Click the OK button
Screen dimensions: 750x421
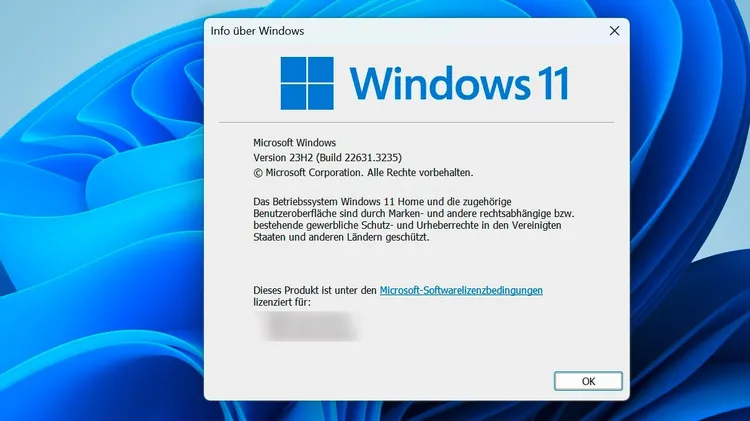click(588, 381)
